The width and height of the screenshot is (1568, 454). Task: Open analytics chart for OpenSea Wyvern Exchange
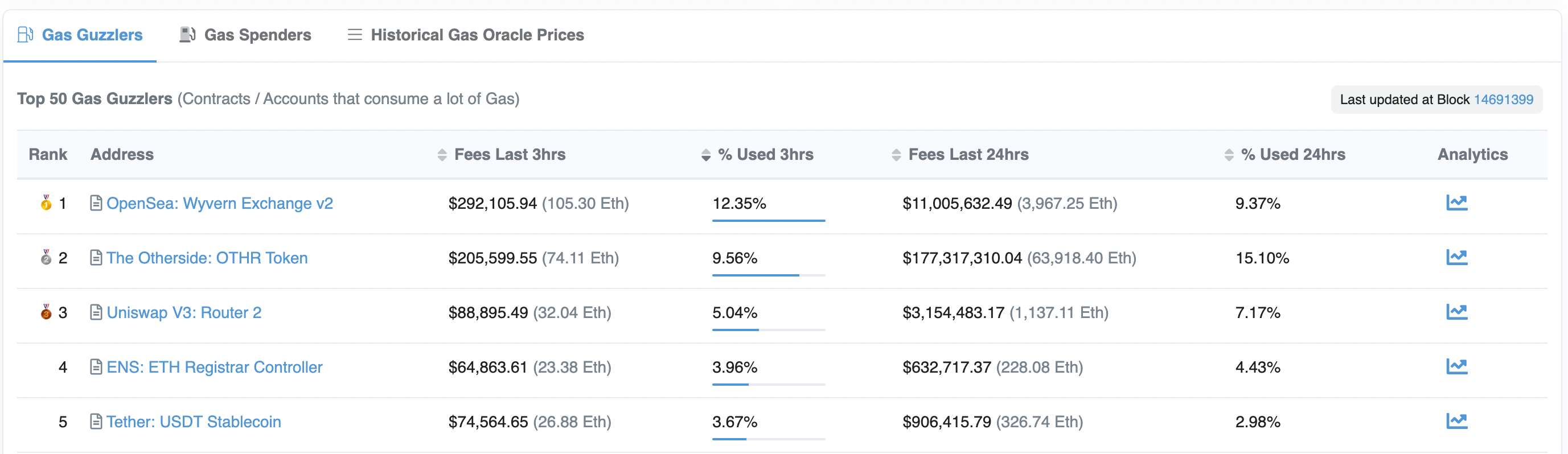[x=1456, y=203]
